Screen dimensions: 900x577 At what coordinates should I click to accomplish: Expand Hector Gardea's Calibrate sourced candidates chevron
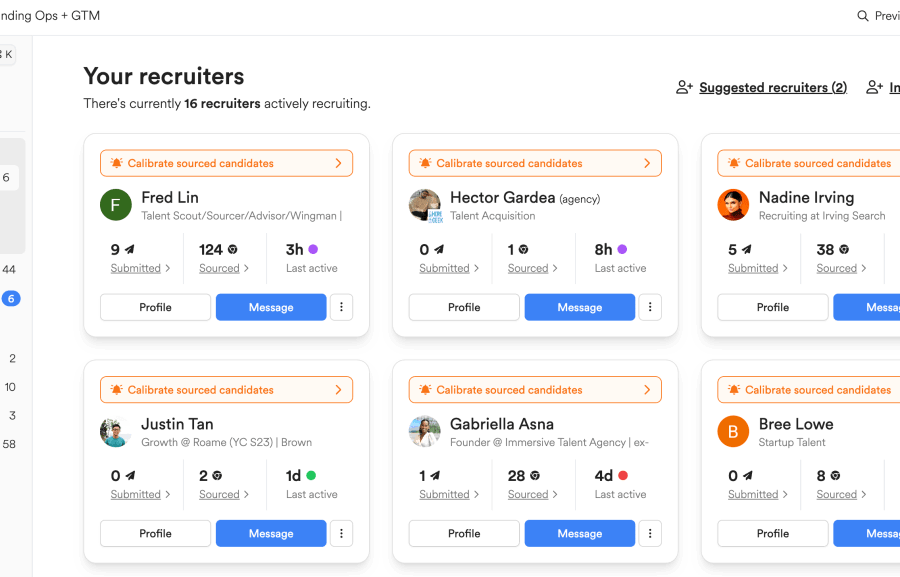647,163
